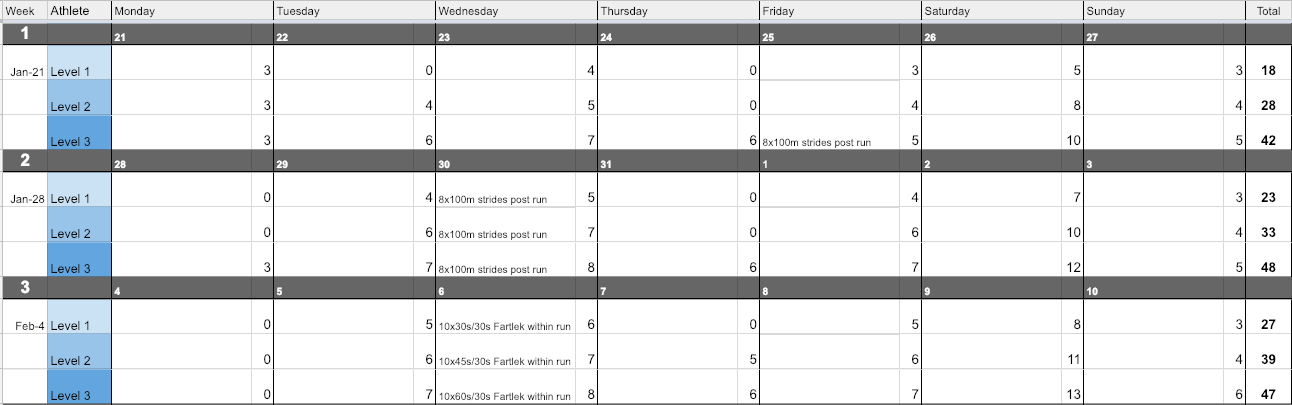Select the Feb-4 date cell

point(29,326)
